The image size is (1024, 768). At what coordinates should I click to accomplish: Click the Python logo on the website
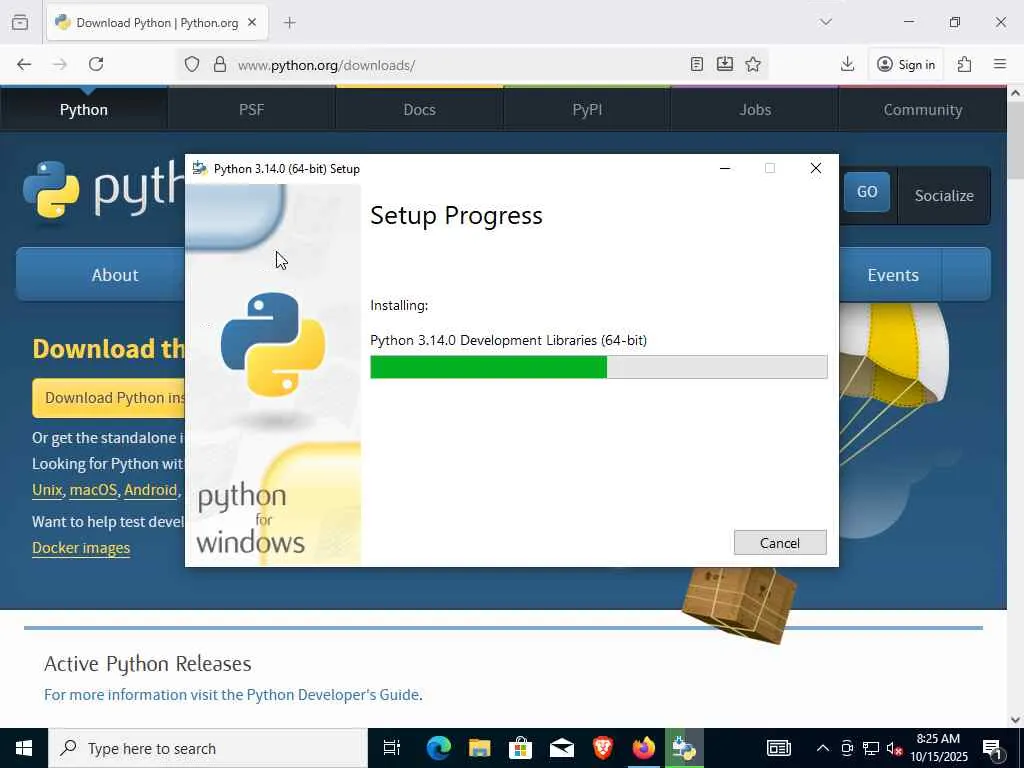tap(103, 189)
